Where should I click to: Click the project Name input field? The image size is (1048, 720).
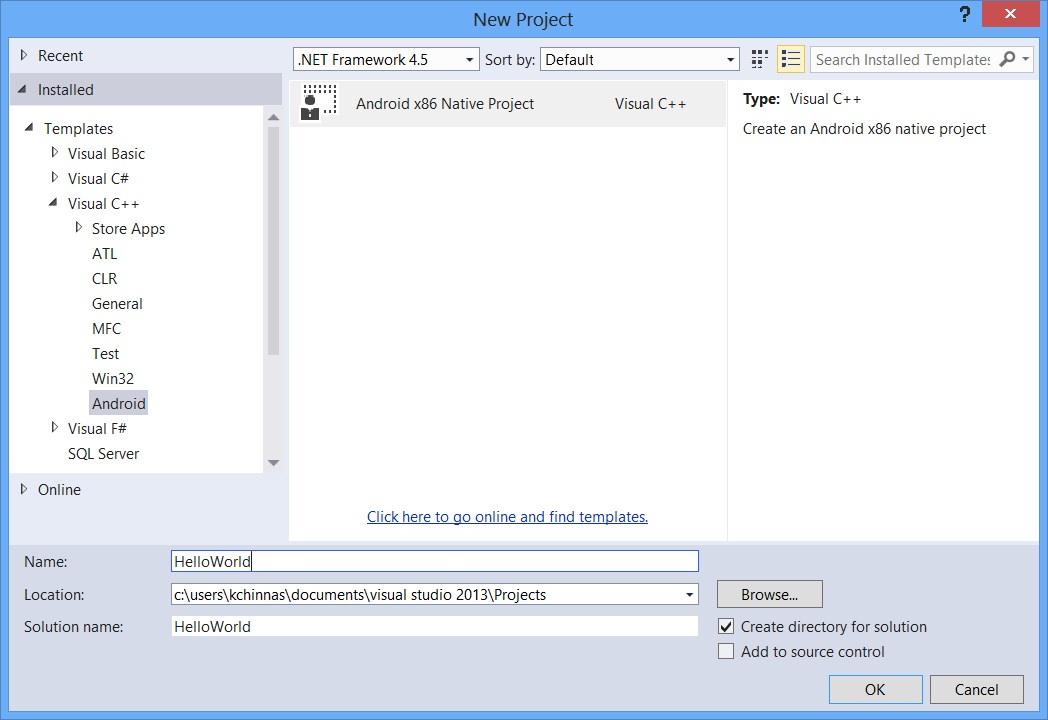[x=435, y=562]
